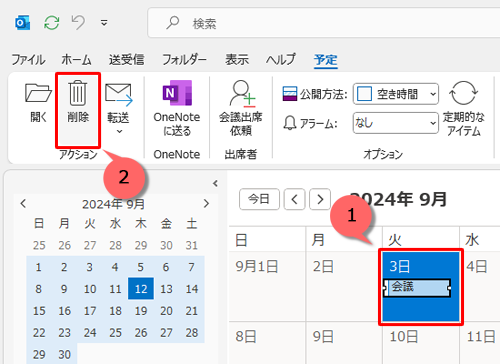Click the 2024年 9月 mini calendar title

pos(113,204)
